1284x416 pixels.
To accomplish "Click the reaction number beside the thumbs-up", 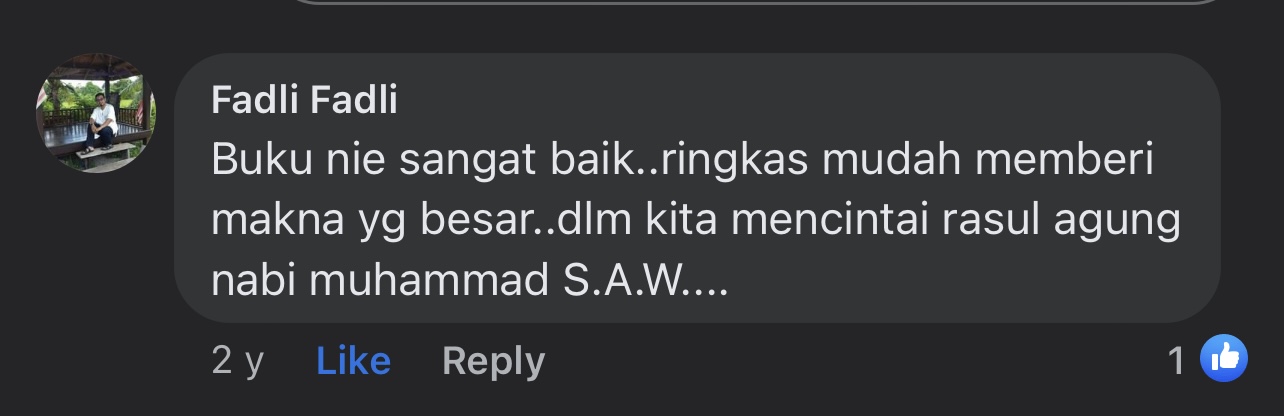I will (1176, 360).
